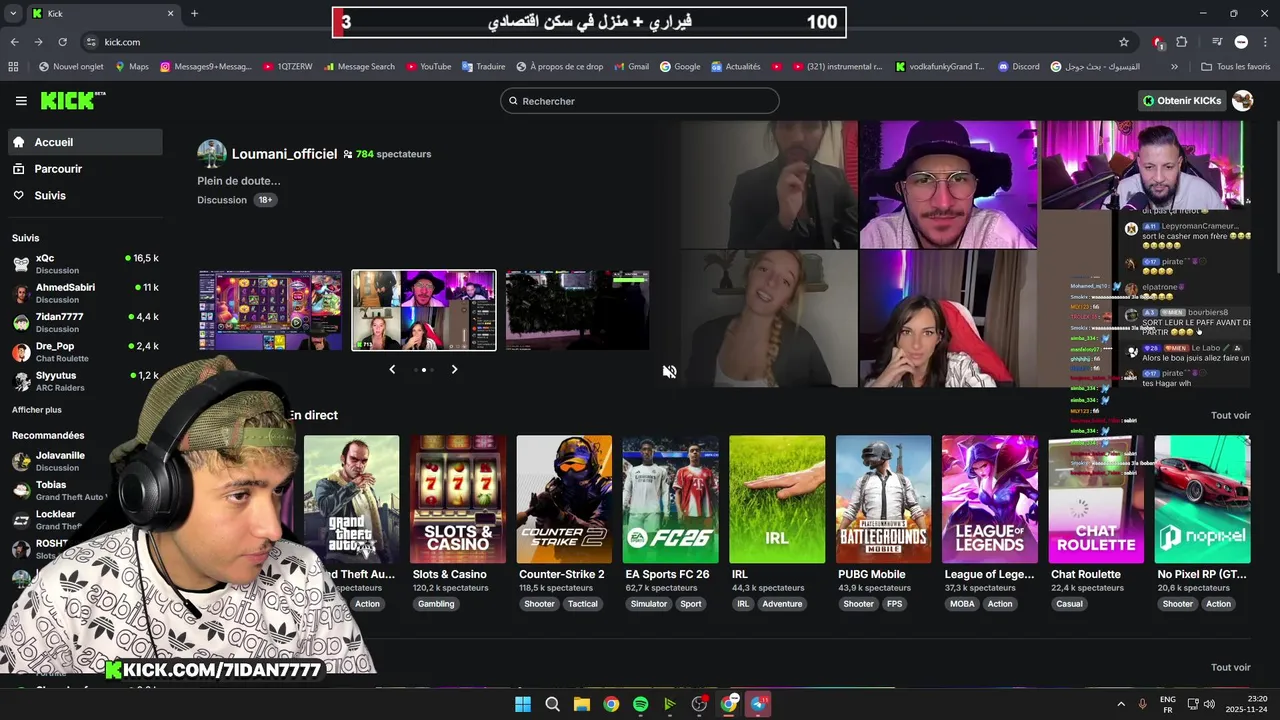The image size is (1280, 720).
Task: Open League of Legends category card
Action: (990, 499)
